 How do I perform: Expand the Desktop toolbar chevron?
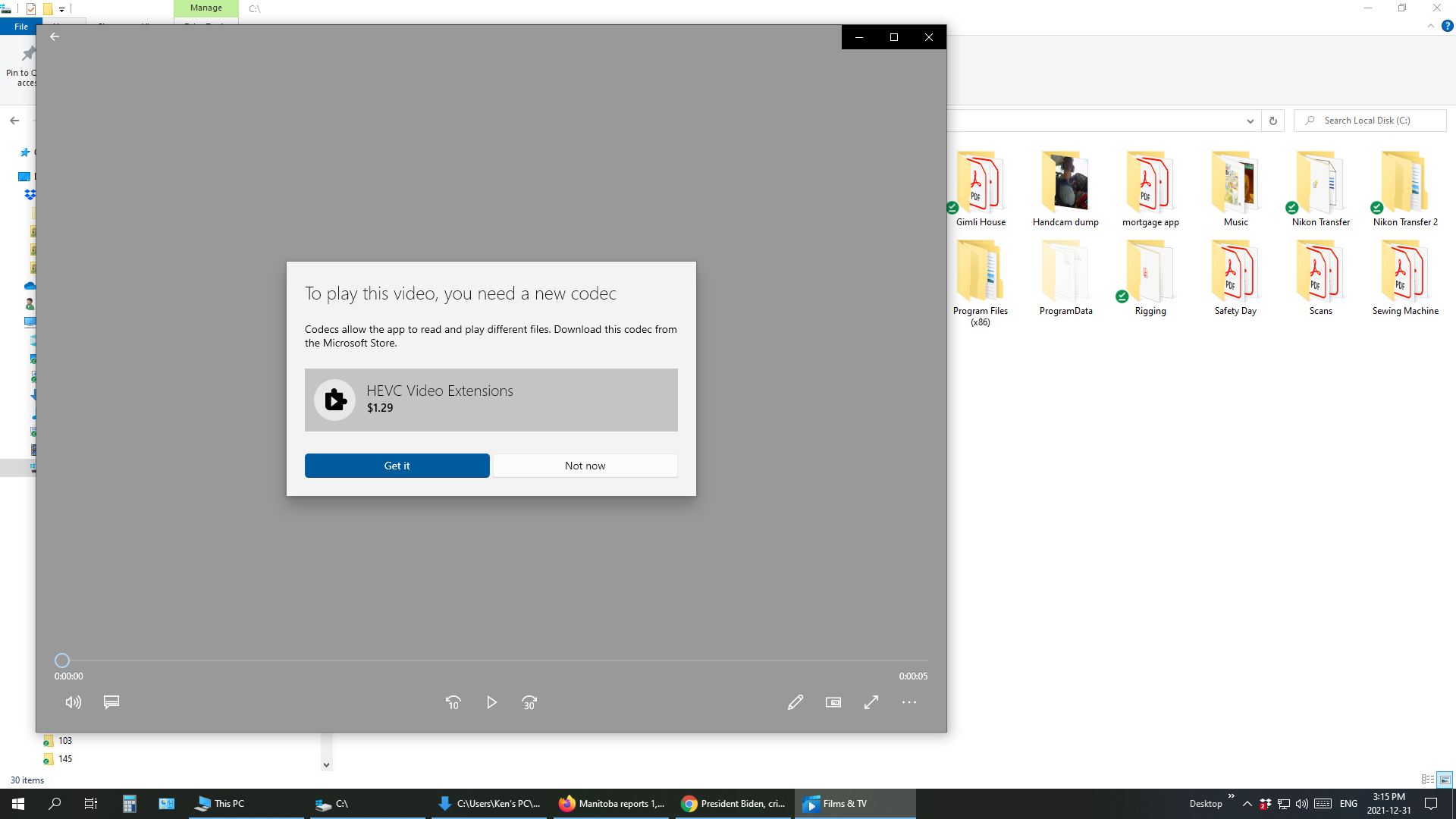[x=1231, y=796]
